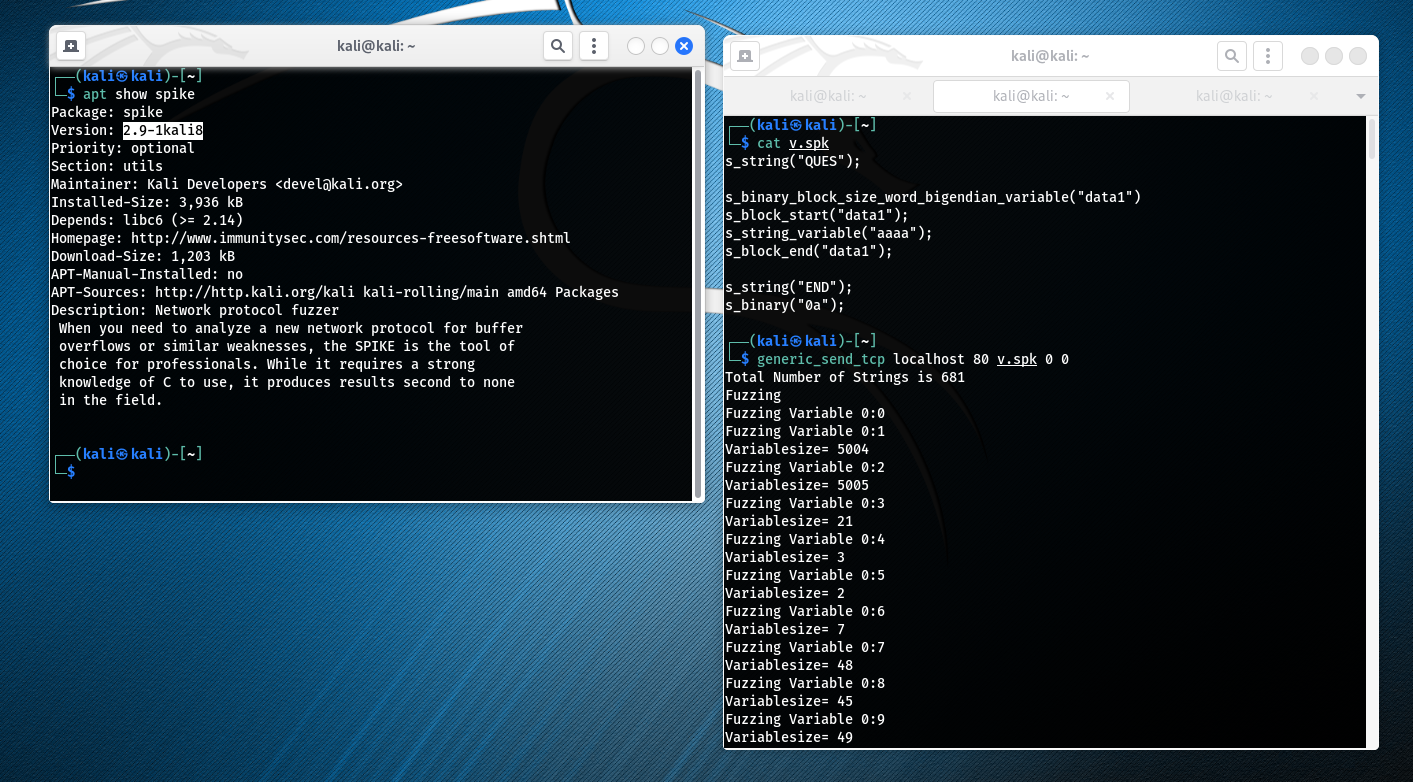Viewport: 1413px width, 782px height.
Task: Switch to the first kali@kali tab
Action: [x=828, y=96]
